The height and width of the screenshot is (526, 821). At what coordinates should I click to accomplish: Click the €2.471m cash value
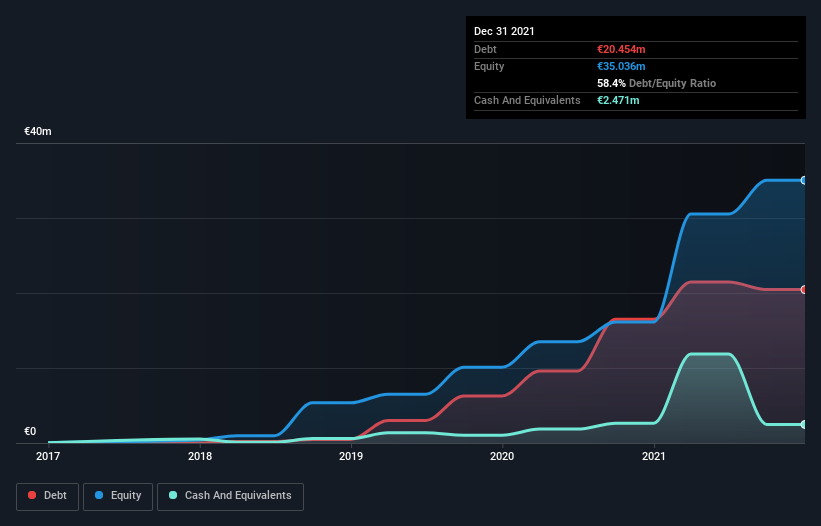[x=618, y=100]
